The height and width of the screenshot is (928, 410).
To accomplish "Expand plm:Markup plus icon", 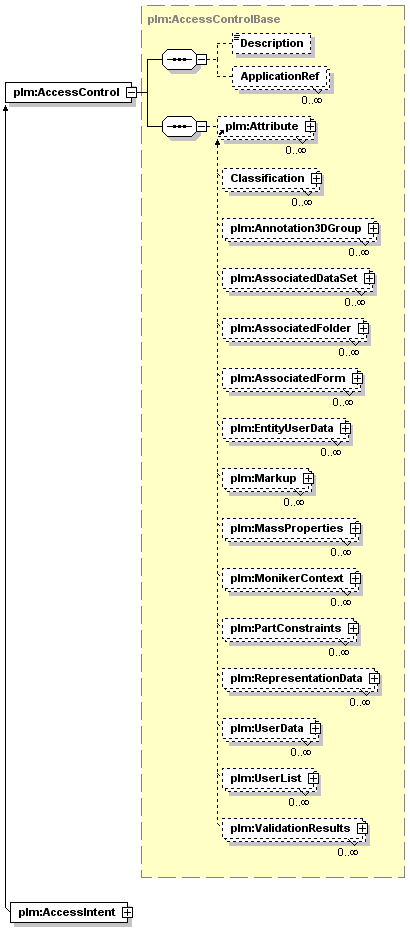I will coord(308,478).
